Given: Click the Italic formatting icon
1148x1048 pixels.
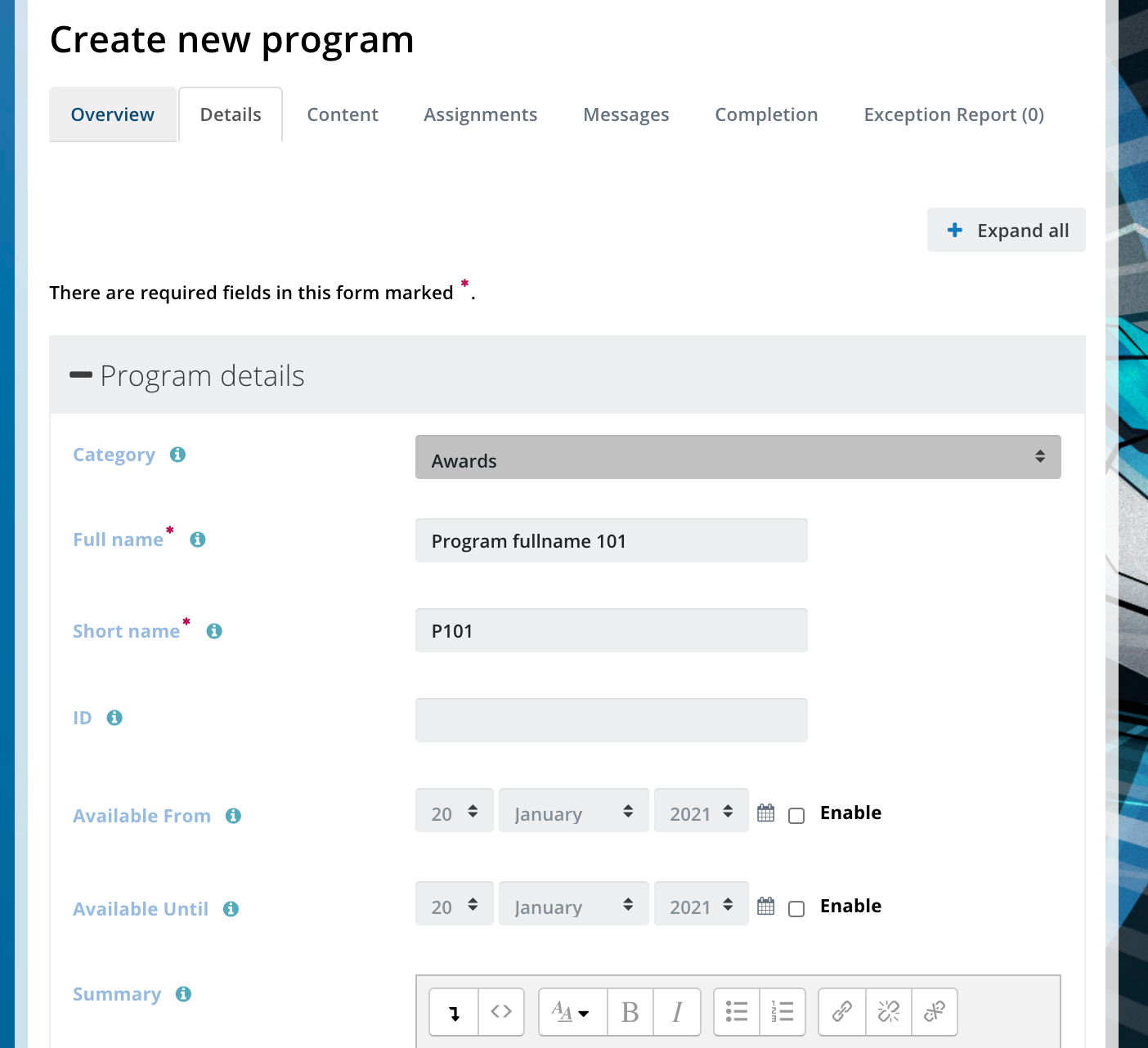Looking at the screenshot, I should 677,1012.
